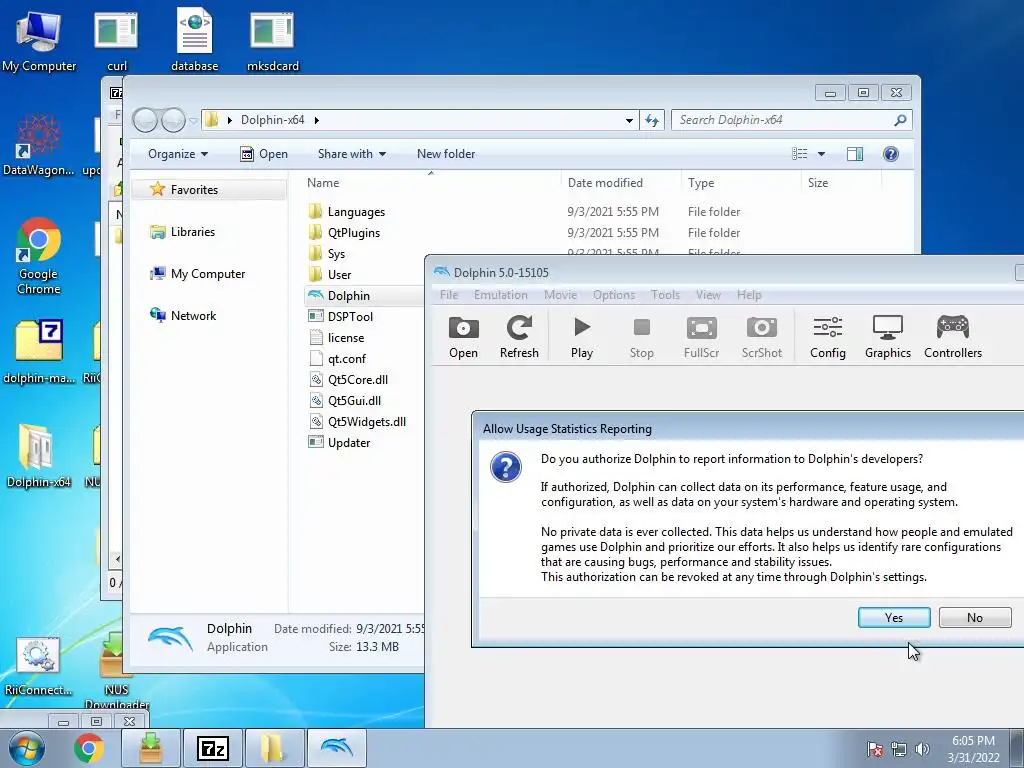This screenshot has height=768, width=1024.
Task: Open Chrome from the taskbar
Action: pos(88,748)
